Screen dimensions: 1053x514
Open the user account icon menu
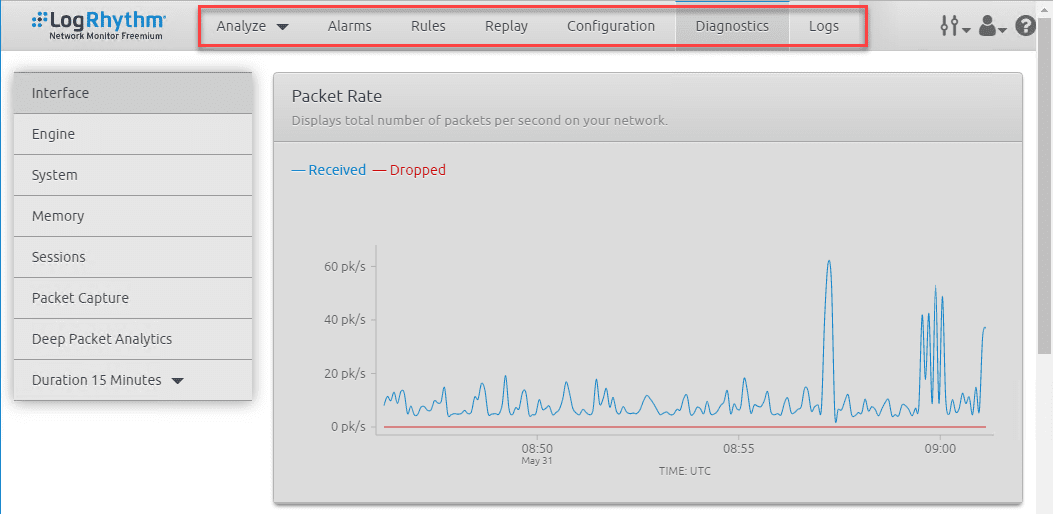[x=991, y=27]
